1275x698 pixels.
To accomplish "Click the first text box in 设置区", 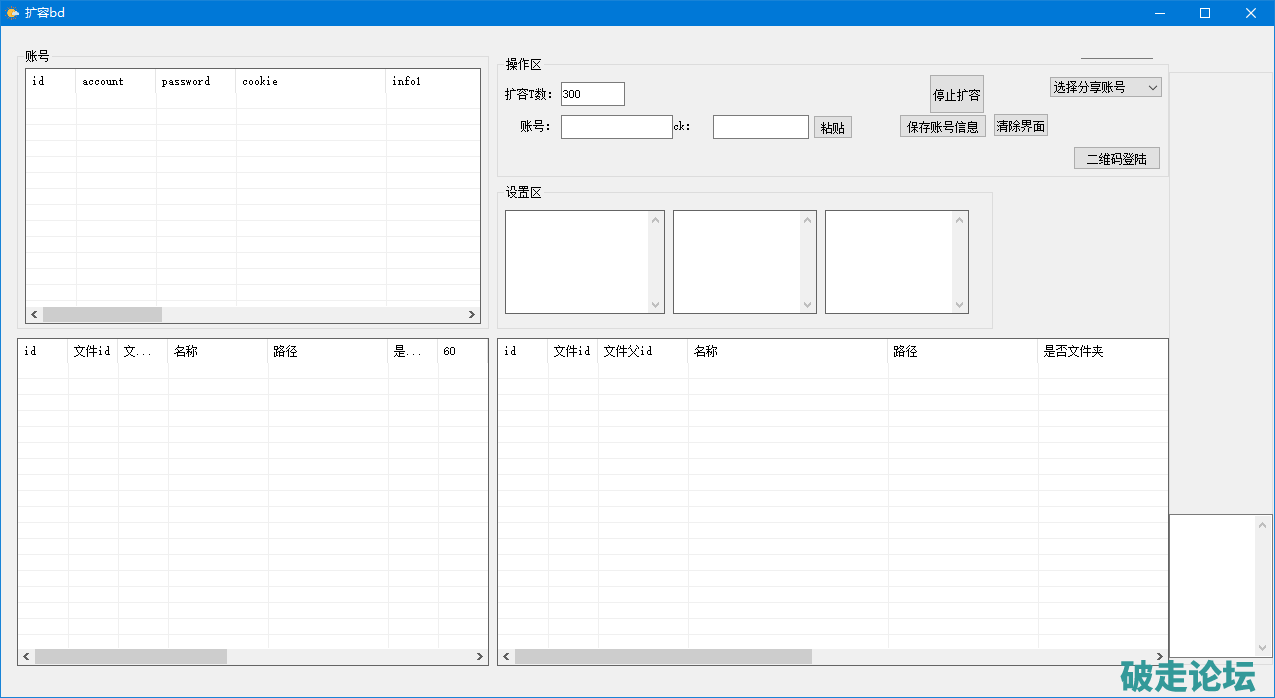I will 577,261.
